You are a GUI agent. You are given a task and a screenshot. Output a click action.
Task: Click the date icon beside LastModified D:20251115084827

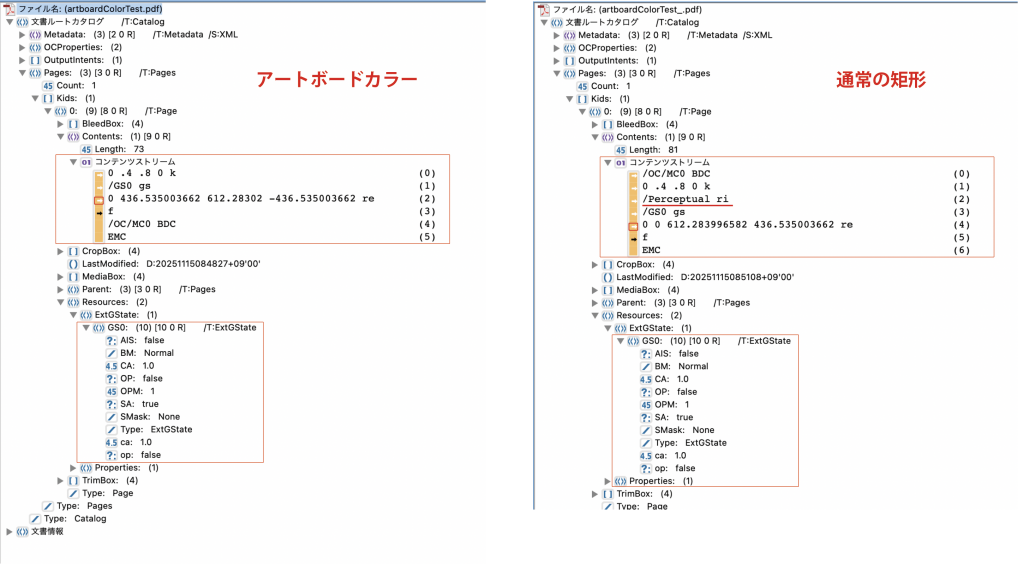(x=73, y=263)
